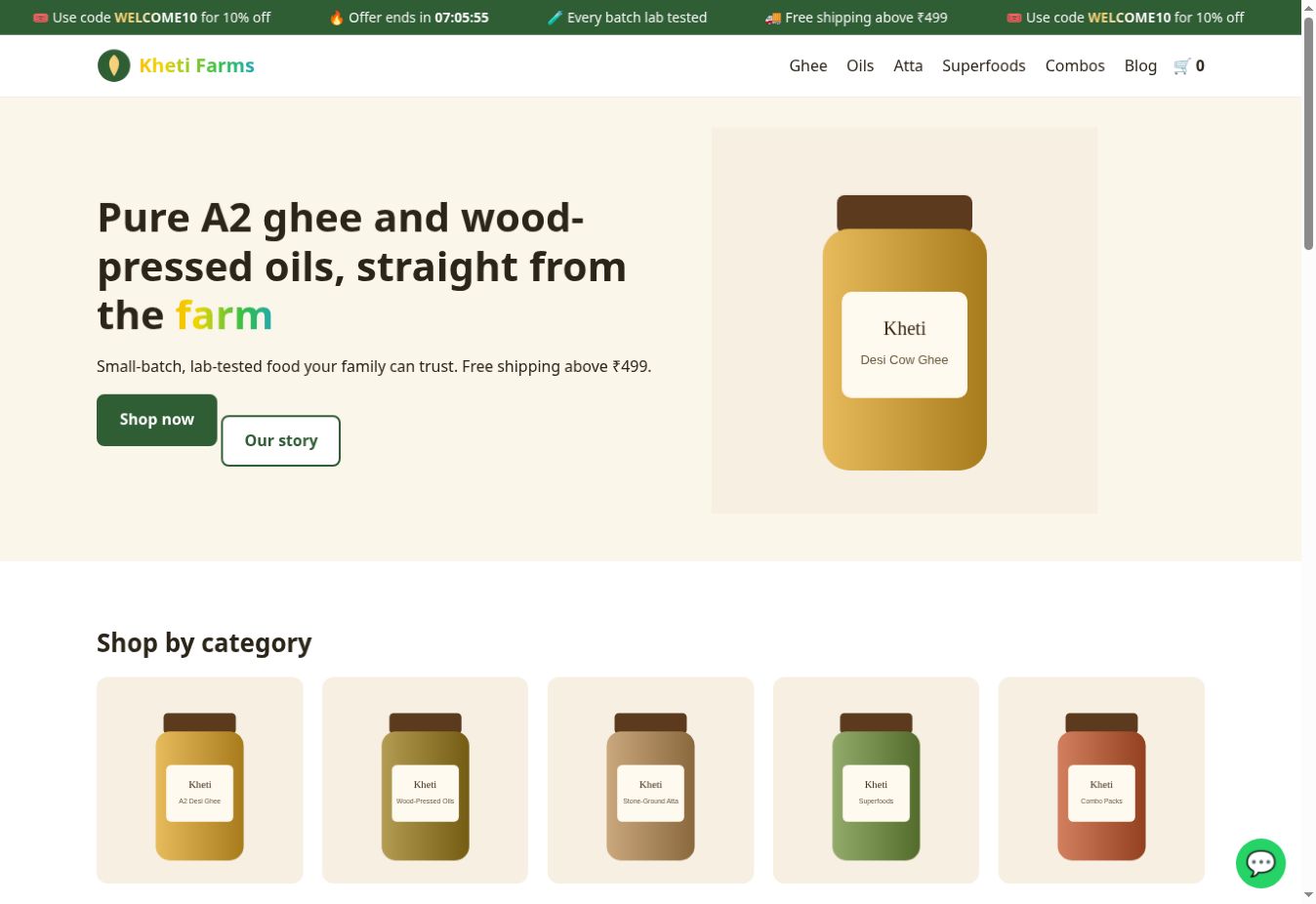Click the Our story button

pos(281,441)
